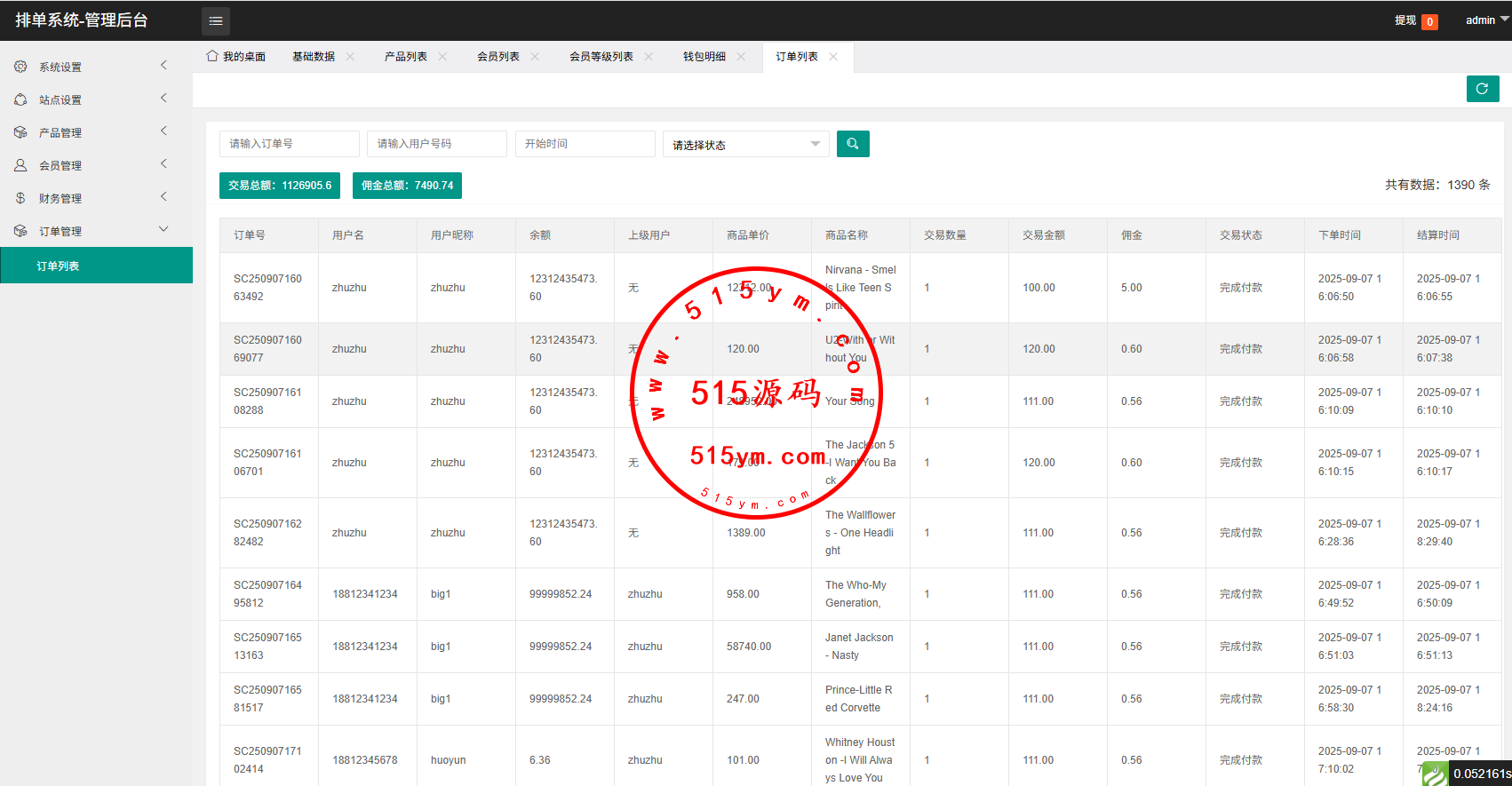
Task: Close the 订单列表 tab
Action: [x=833, y=57]
